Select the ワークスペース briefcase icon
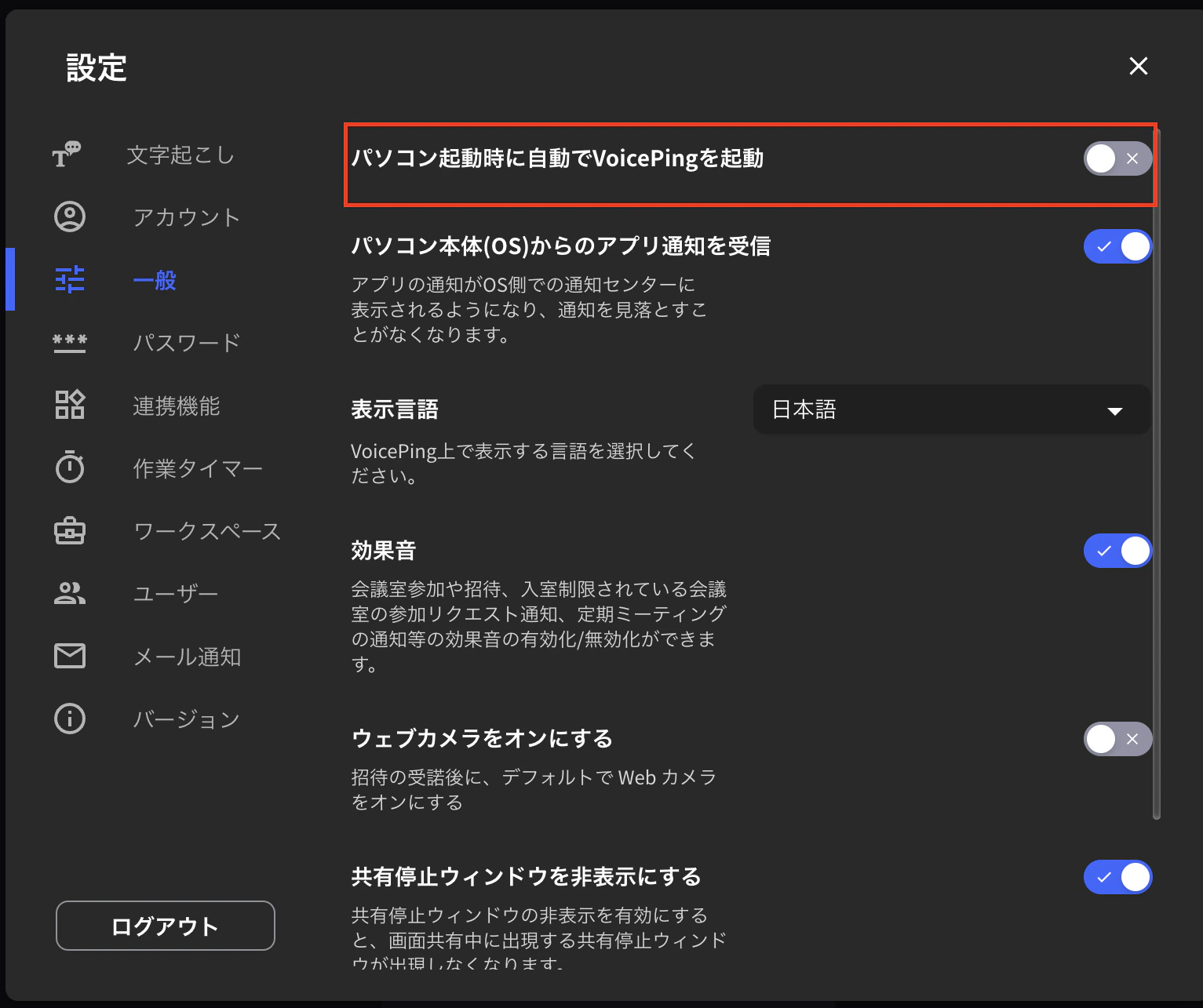1203x1008 pixels. 69,531
